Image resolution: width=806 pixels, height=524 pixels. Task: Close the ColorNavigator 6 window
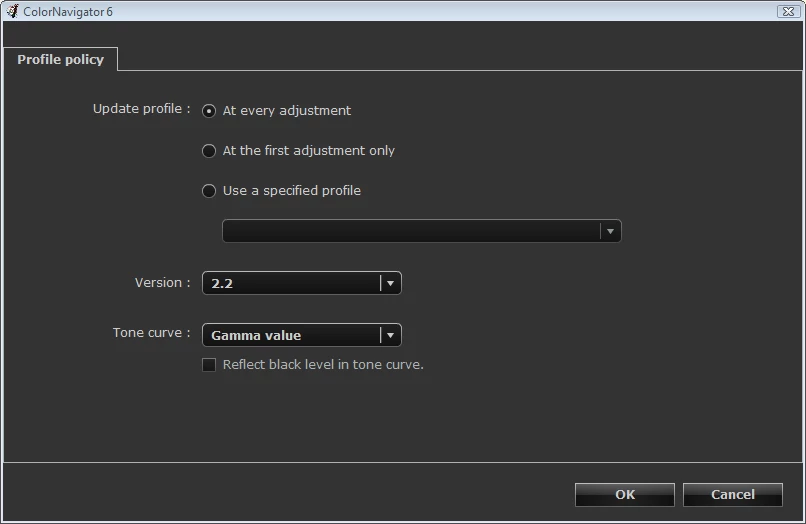788,11
